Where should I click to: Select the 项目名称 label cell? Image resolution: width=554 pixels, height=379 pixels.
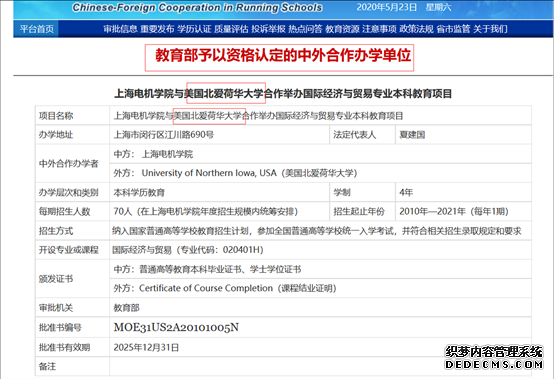72,116
